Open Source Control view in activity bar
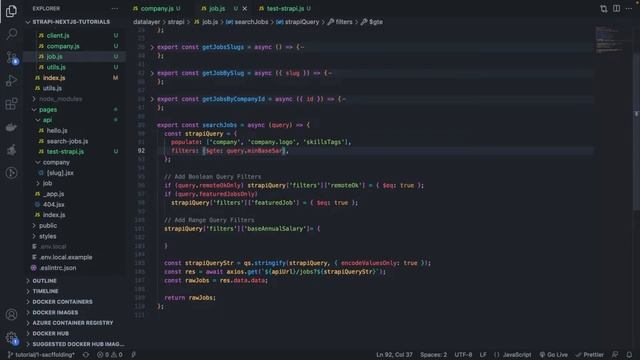Image resolution: width=640 pixels, height=360 pixels. [11, 57]
